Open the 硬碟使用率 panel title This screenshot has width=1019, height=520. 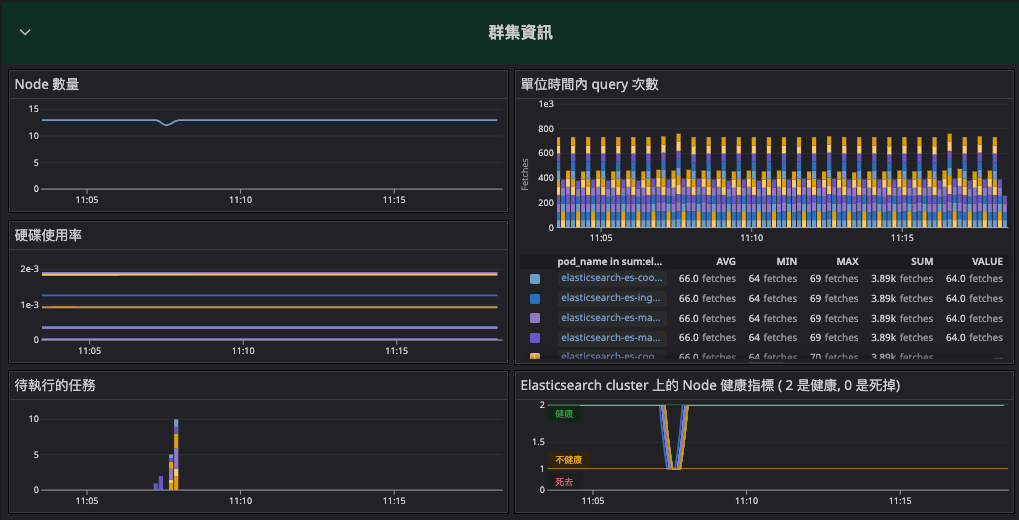tap(47, 234)
